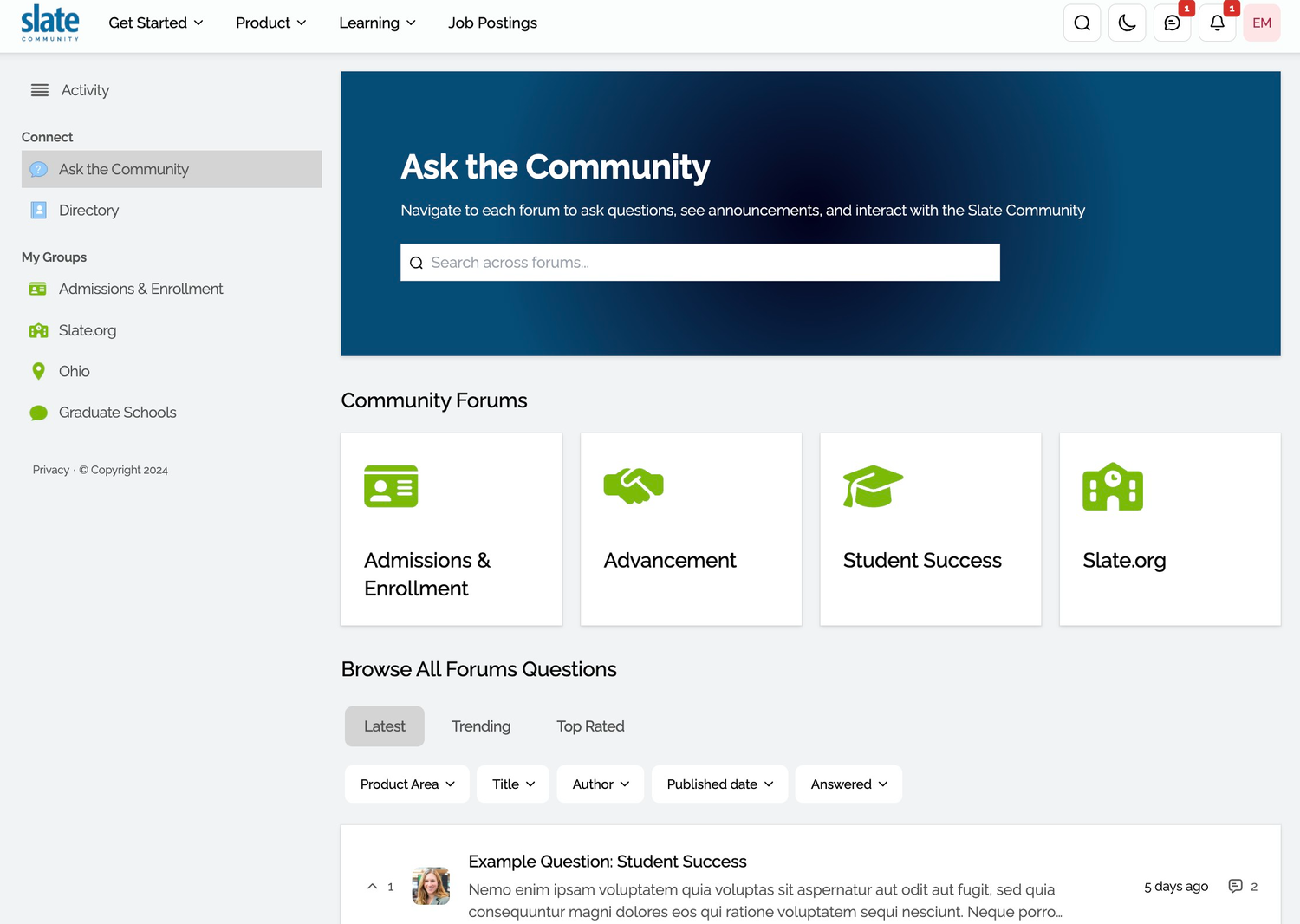Viewport: 1300px width, 924px height.
Task: Open the Learning menu
Action: (x=377, y=23)
